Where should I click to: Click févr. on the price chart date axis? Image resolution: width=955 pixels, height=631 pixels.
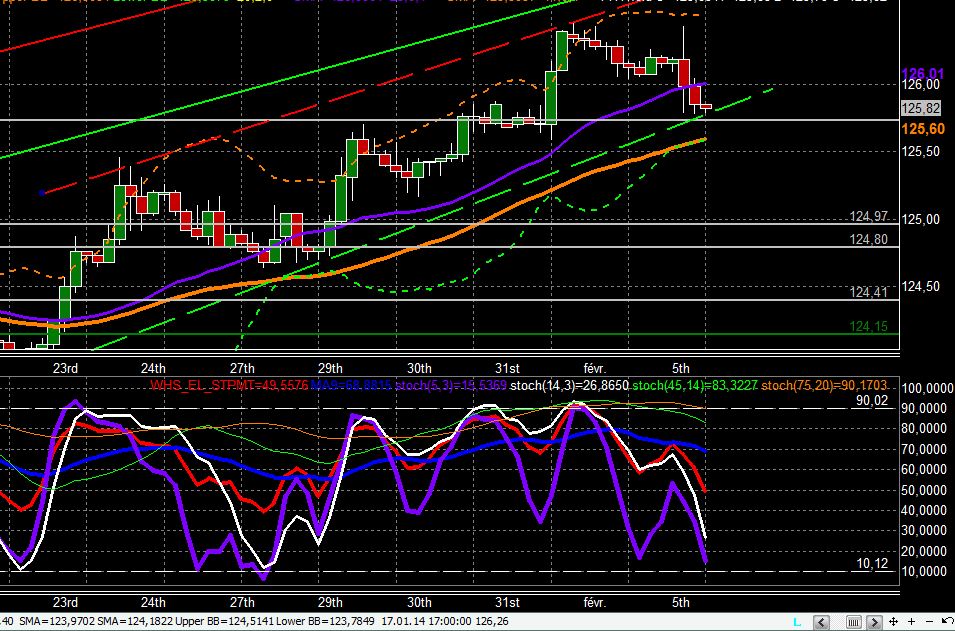tap(594, 368)
